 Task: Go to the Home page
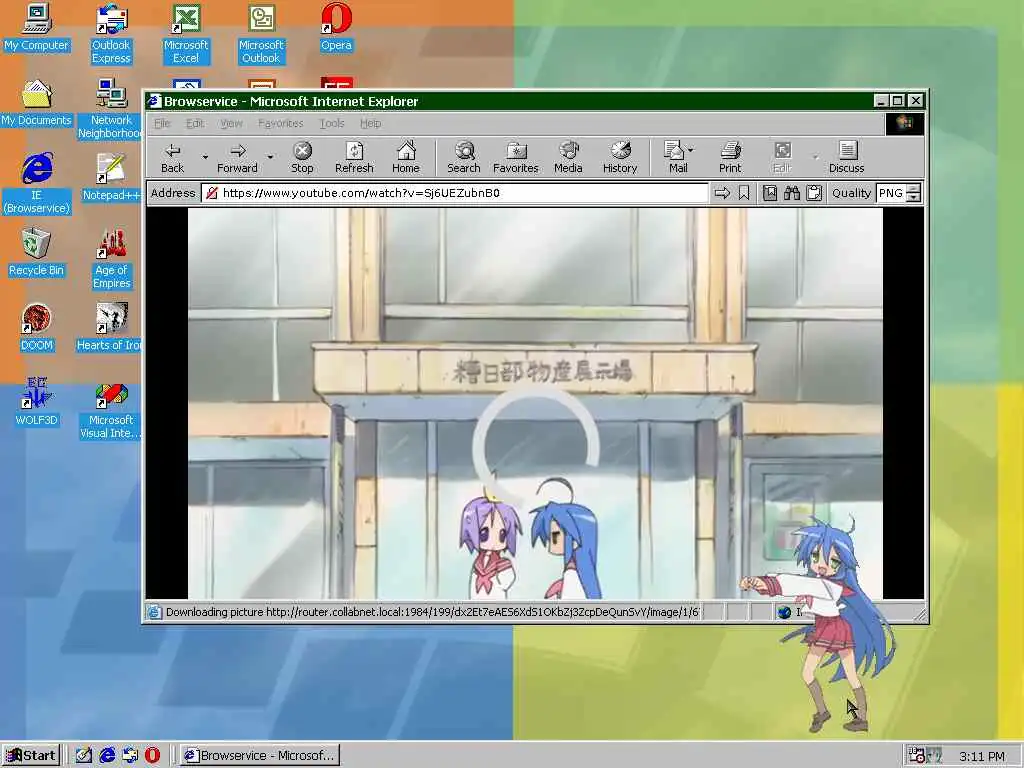pyautogui.click(x=406, y=157)
